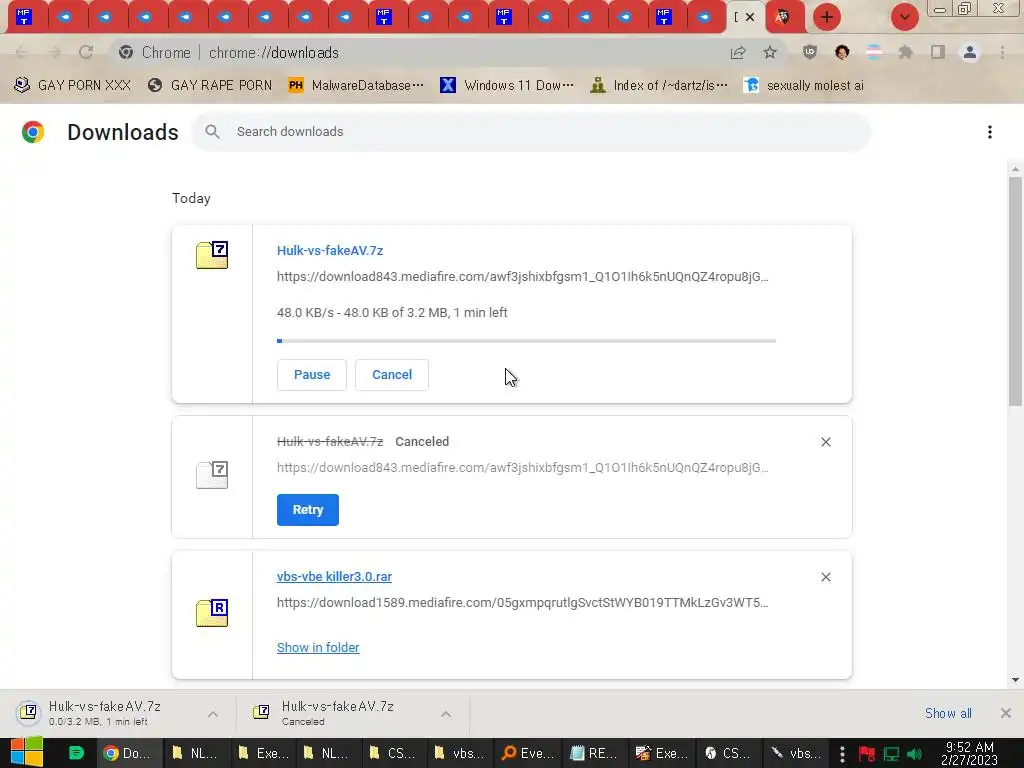1024x768 pixels.
Task: Expand options for the Canceled shelf download
Action: tap(446, 714)
